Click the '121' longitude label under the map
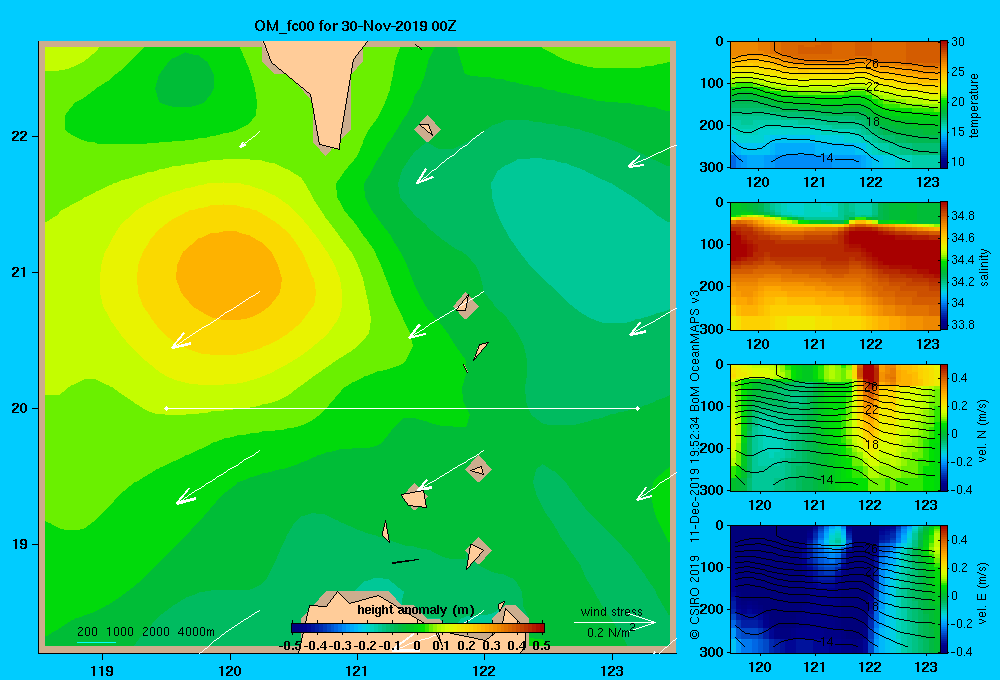Screen dimensions: 1000x680 pos(357,670)
